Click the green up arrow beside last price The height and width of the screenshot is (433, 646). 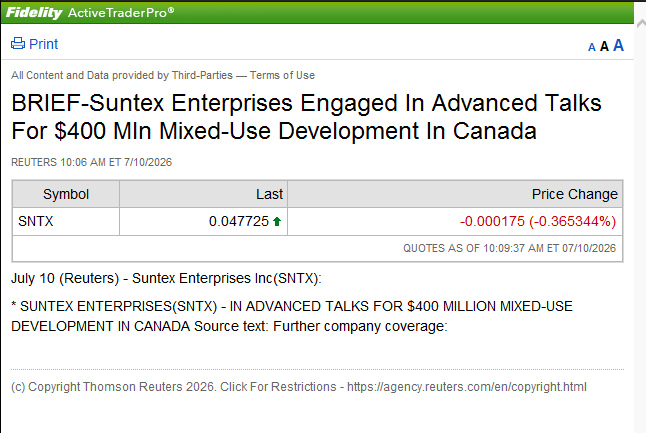[x=277, y=222]
